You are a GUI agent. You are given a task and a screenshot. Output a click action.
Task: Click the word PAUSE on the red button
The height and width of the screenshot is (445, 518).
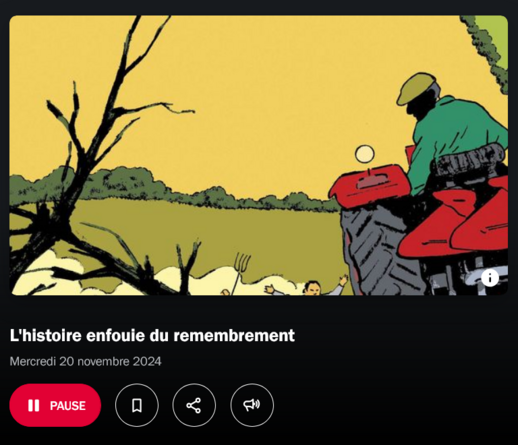coord(68,406)
